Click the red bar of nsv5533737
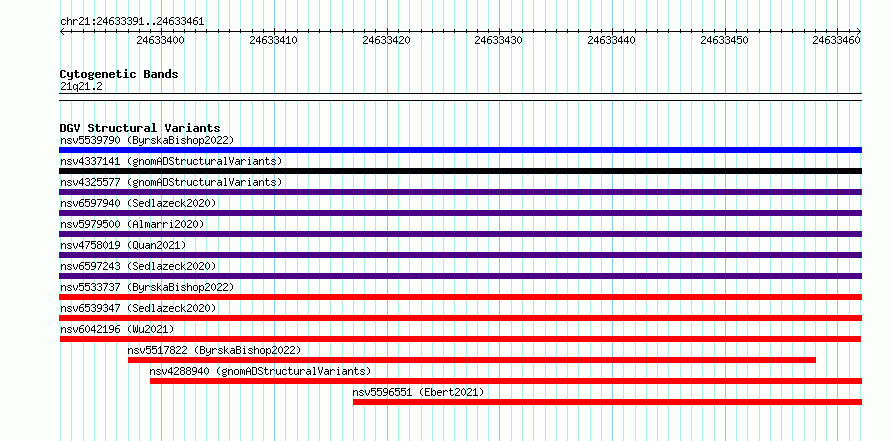 [460, 297]
